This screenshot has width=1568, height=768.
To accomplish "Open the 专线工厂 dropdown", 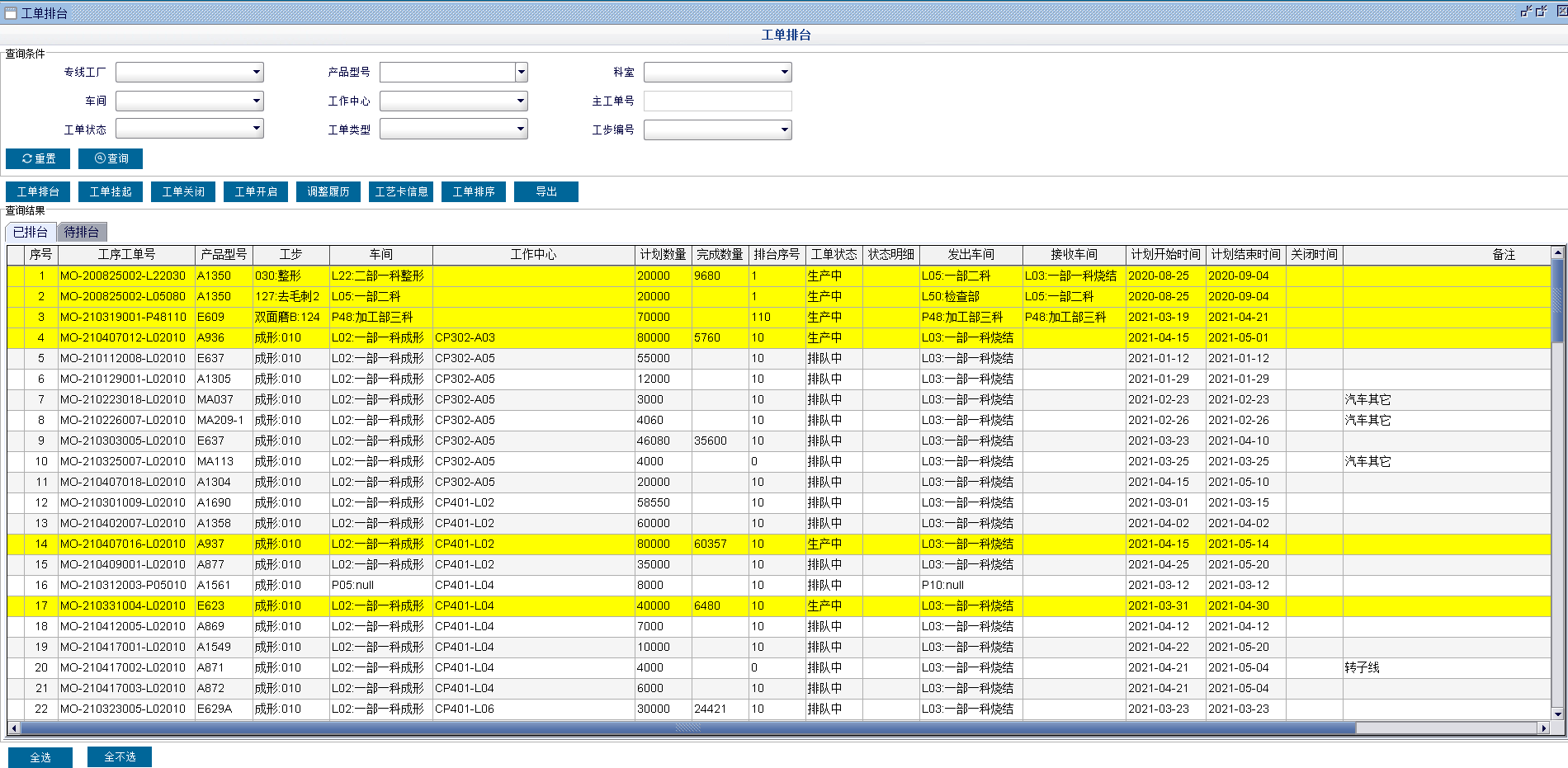I will 257,73.
